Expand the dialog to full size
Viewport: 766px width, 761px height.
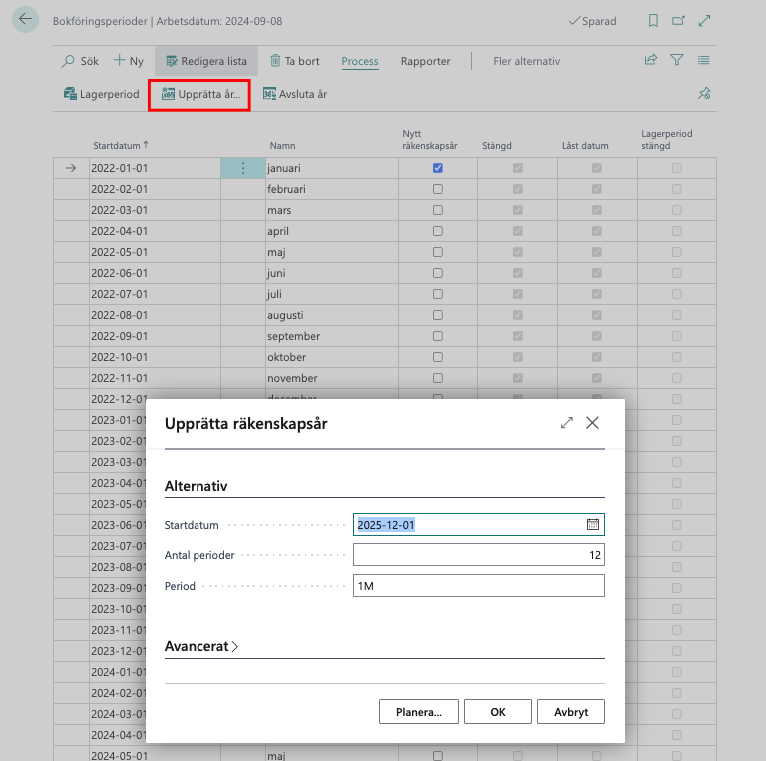pos(567,423)
